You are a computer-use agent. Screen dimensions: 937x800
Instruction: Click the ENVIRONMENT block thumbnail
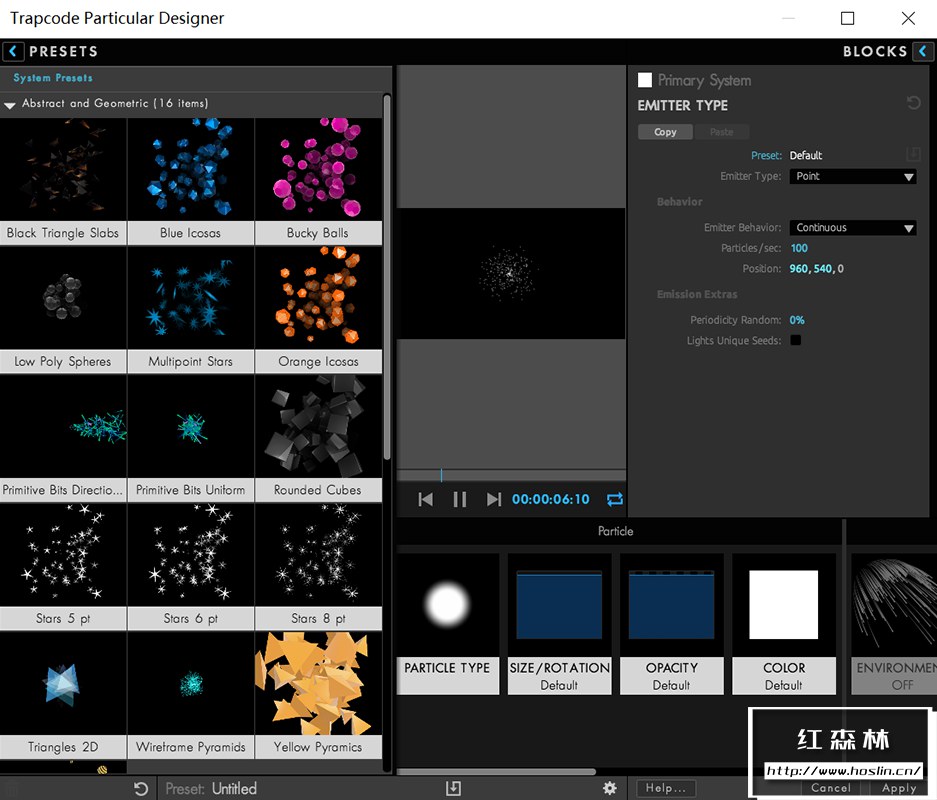(893, 605)
